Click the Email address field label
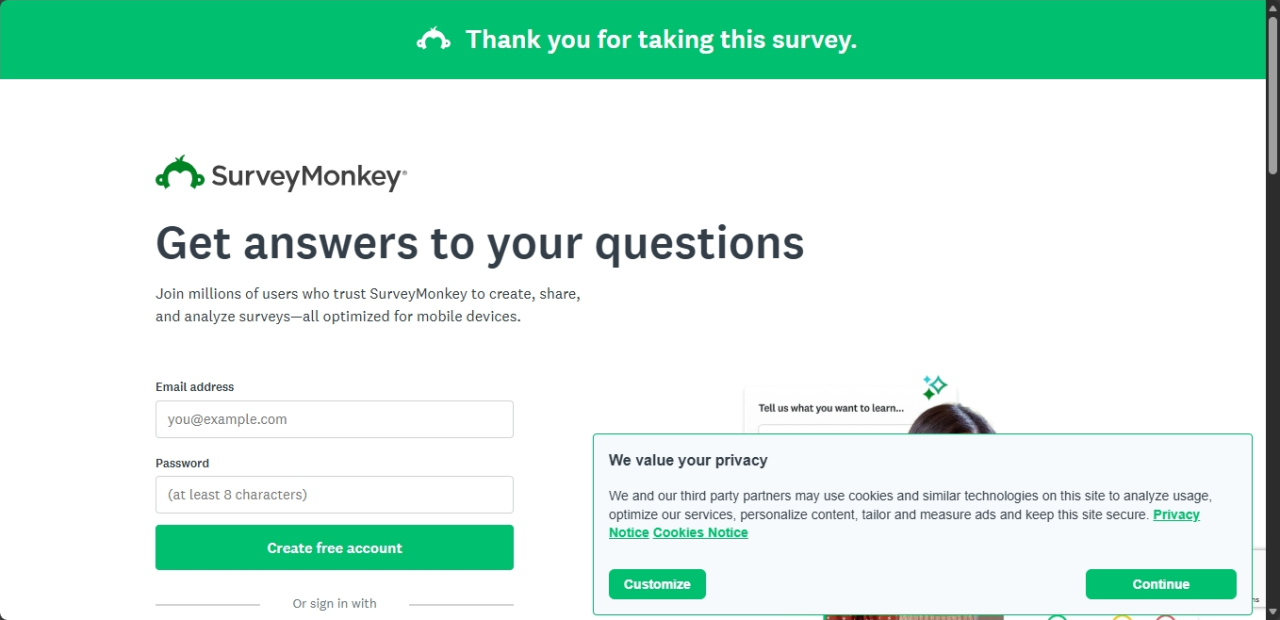Image resolution: width=1280 pixels, height=620 pixels. pyautogui.click(x=195, y=387)
